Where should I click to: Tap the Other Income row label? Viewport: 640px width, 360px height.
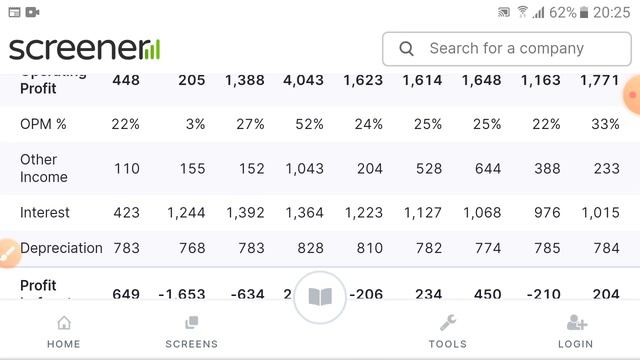[x=44, y=168]
